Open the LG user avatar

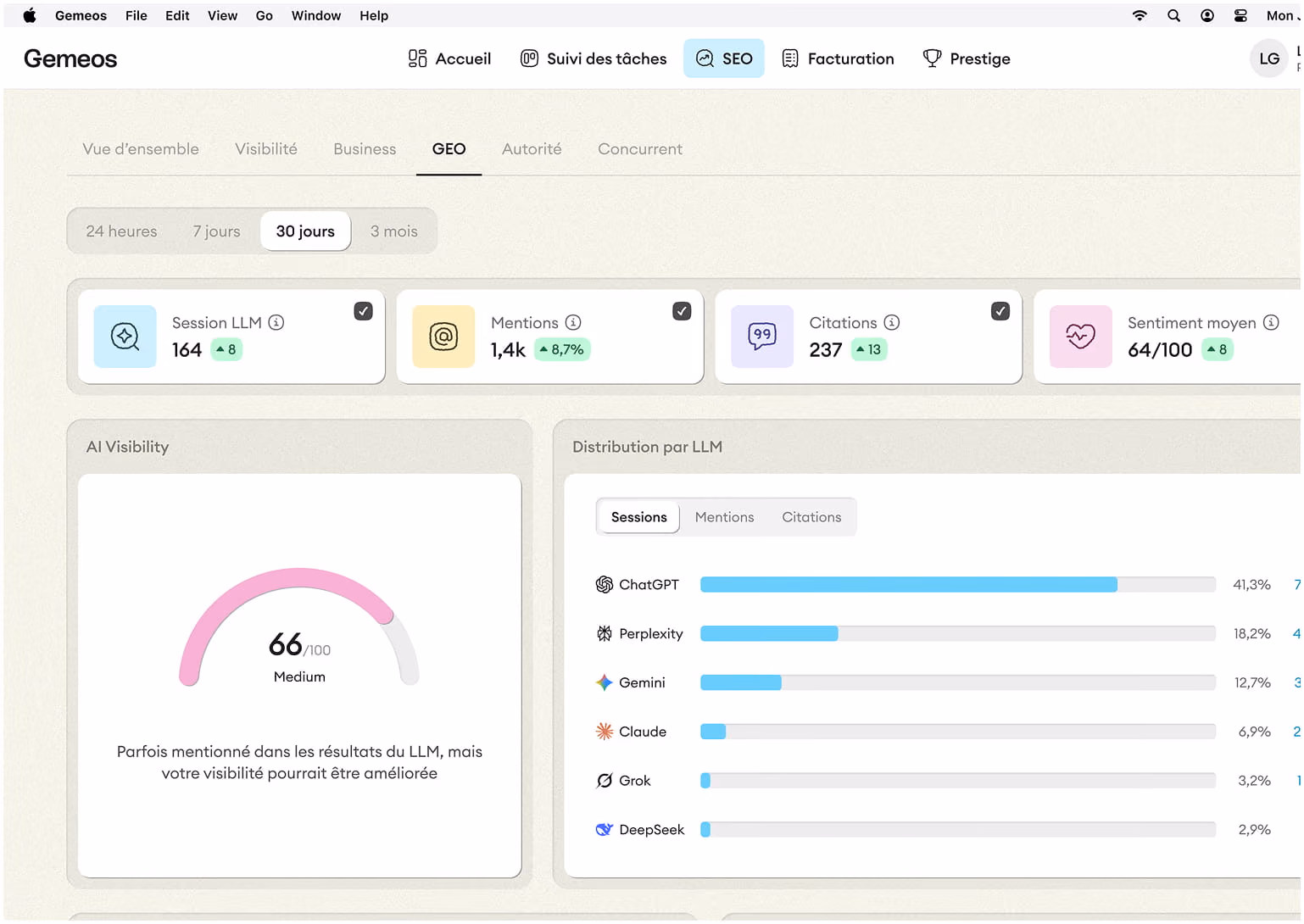coord(1268,58)
